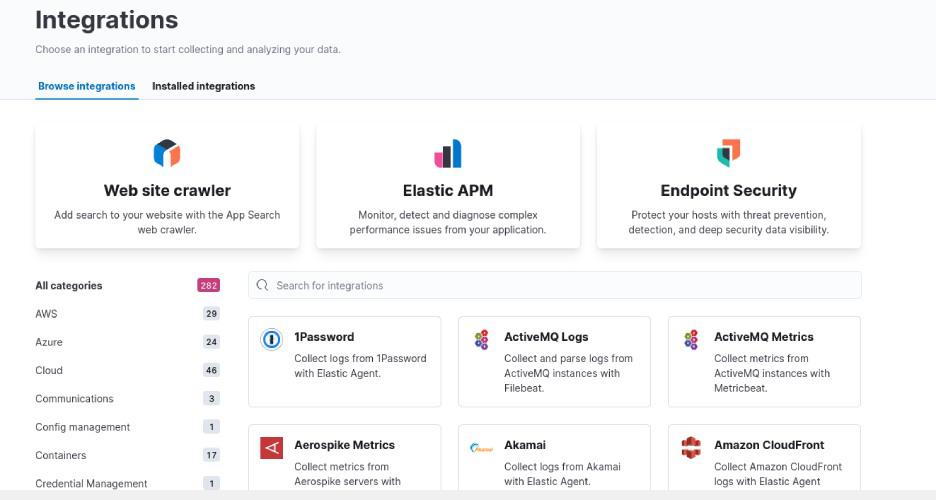Viewport: 936px width, 500px height.
Task: Click the 1Password logo icon
Action: click(271, 340)
